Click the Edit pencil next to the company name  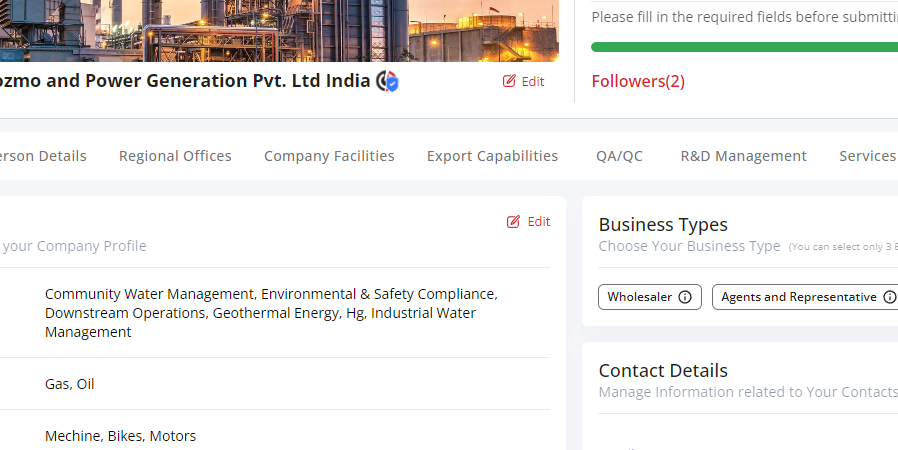(x=524, y=81)
